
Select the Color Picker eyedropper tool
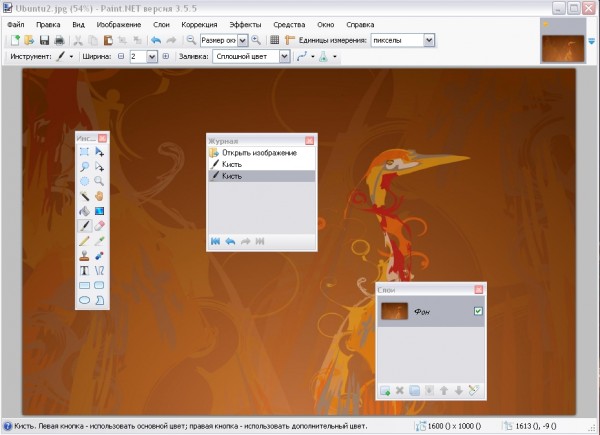(99, 241)
